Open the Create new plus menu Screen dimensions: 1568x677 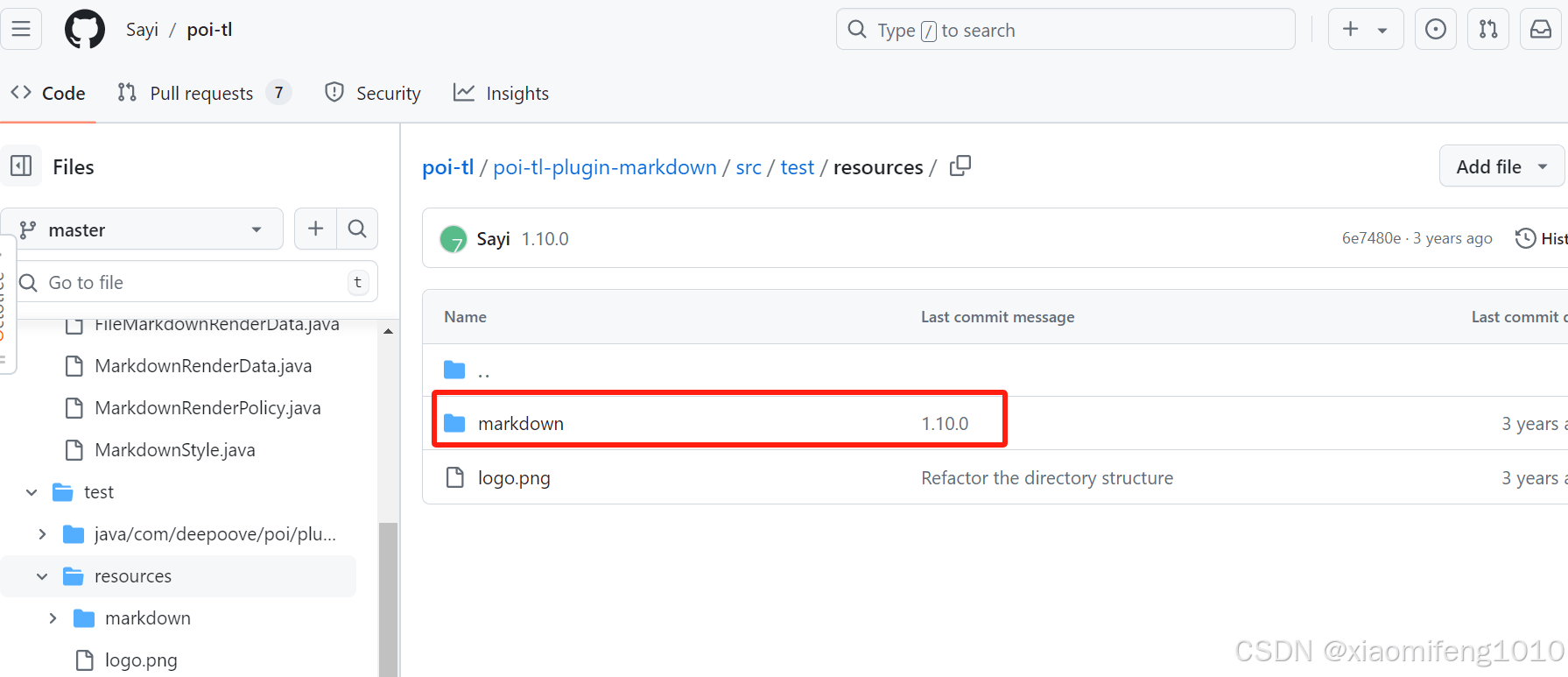(x=1366, y=29)
